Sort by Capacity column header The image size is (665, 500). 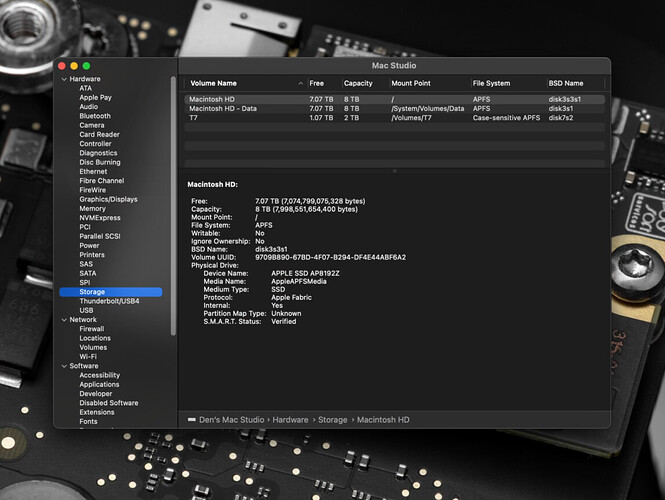[x=358, y=84]
